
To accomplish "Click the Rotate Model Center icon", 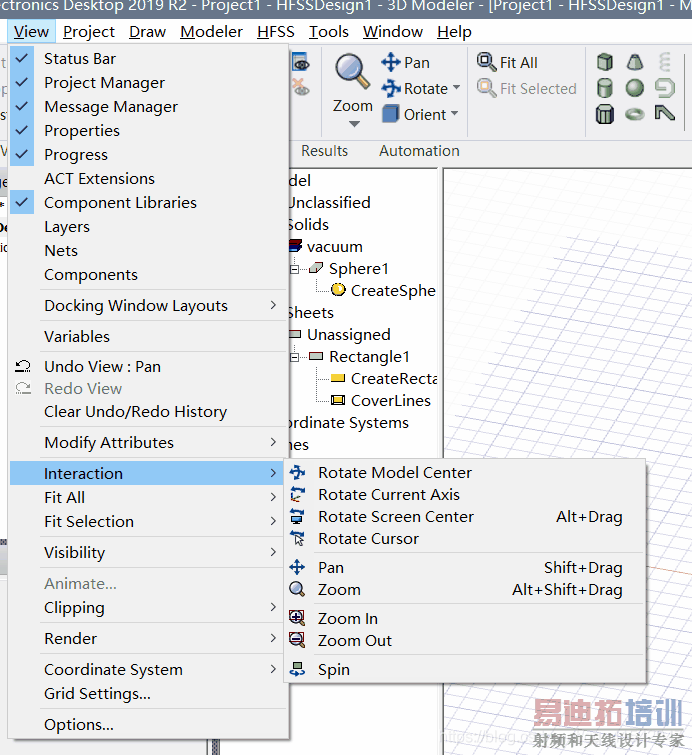I will click(x=297, y=472).
